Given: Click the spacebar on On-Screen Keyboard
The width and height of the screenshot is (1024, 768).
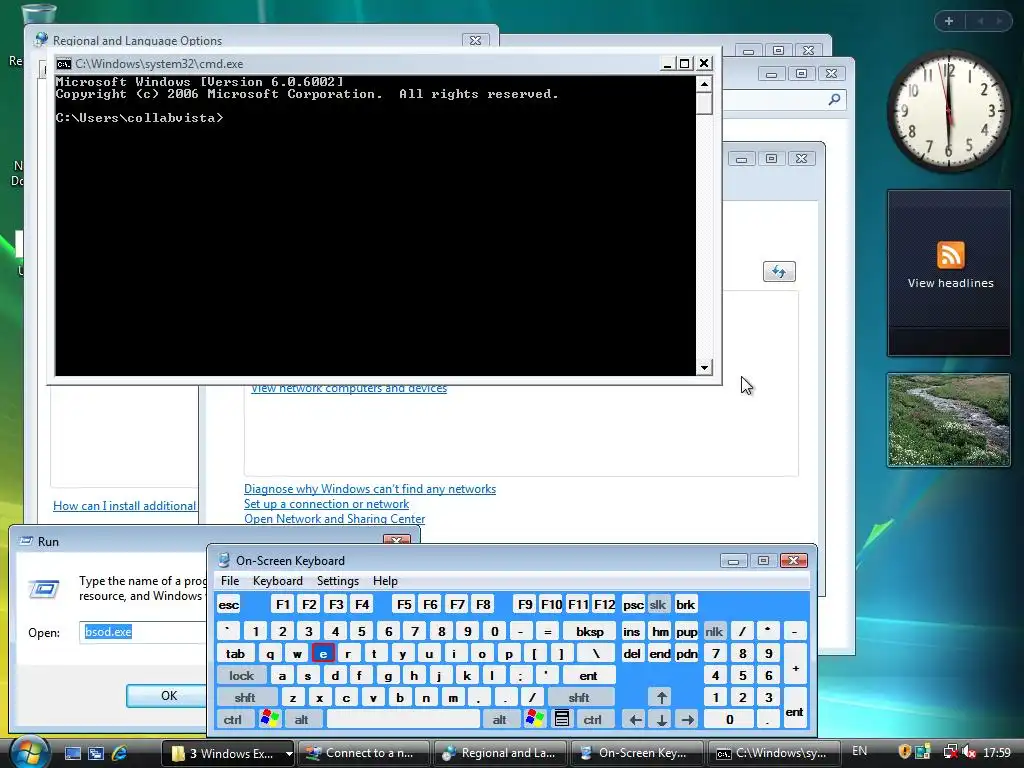Looking at the screenshot, I should click(403, 720).
